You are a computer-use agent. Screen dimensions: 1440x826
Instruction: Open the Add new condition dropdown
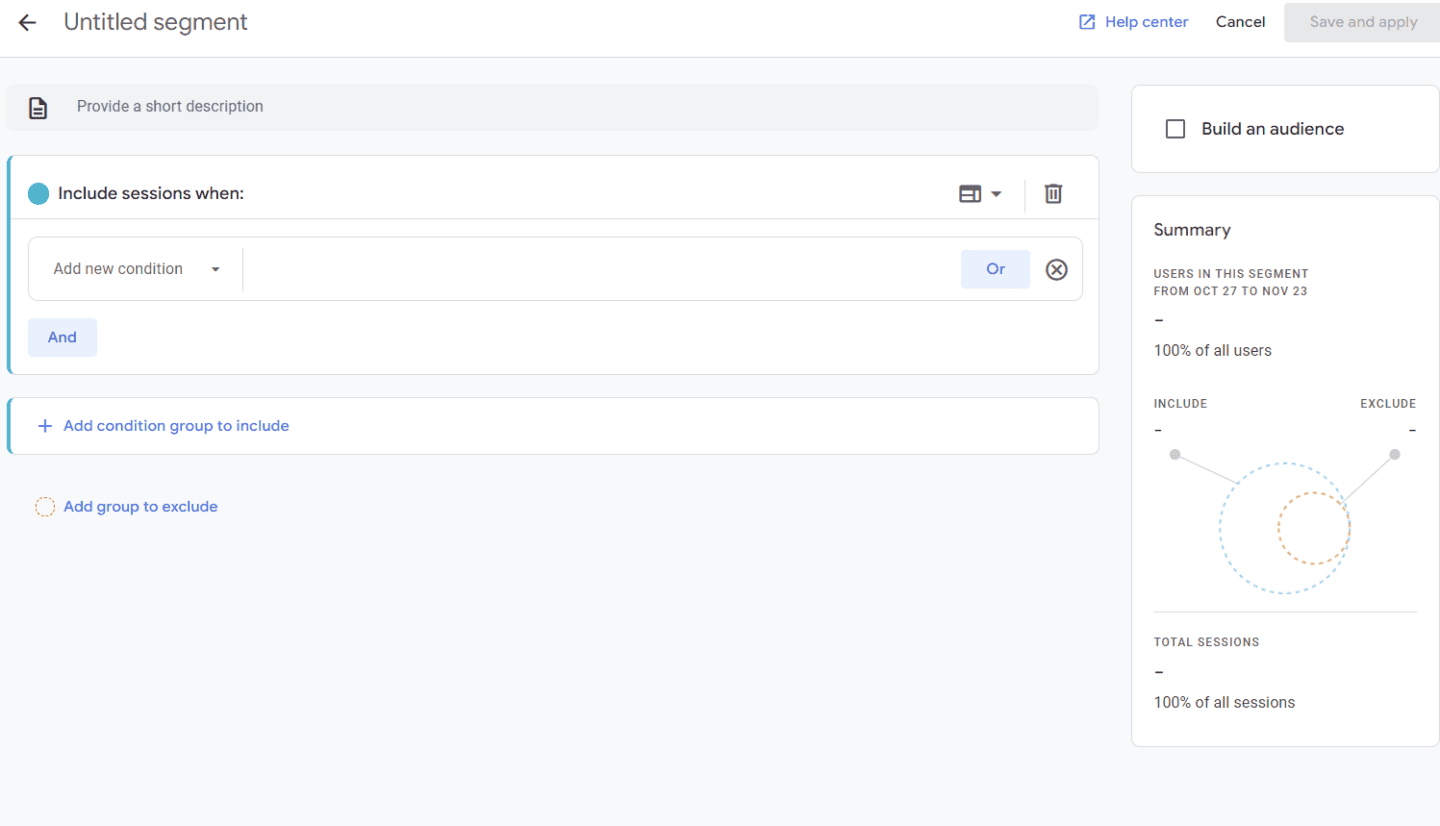point(135,269)
